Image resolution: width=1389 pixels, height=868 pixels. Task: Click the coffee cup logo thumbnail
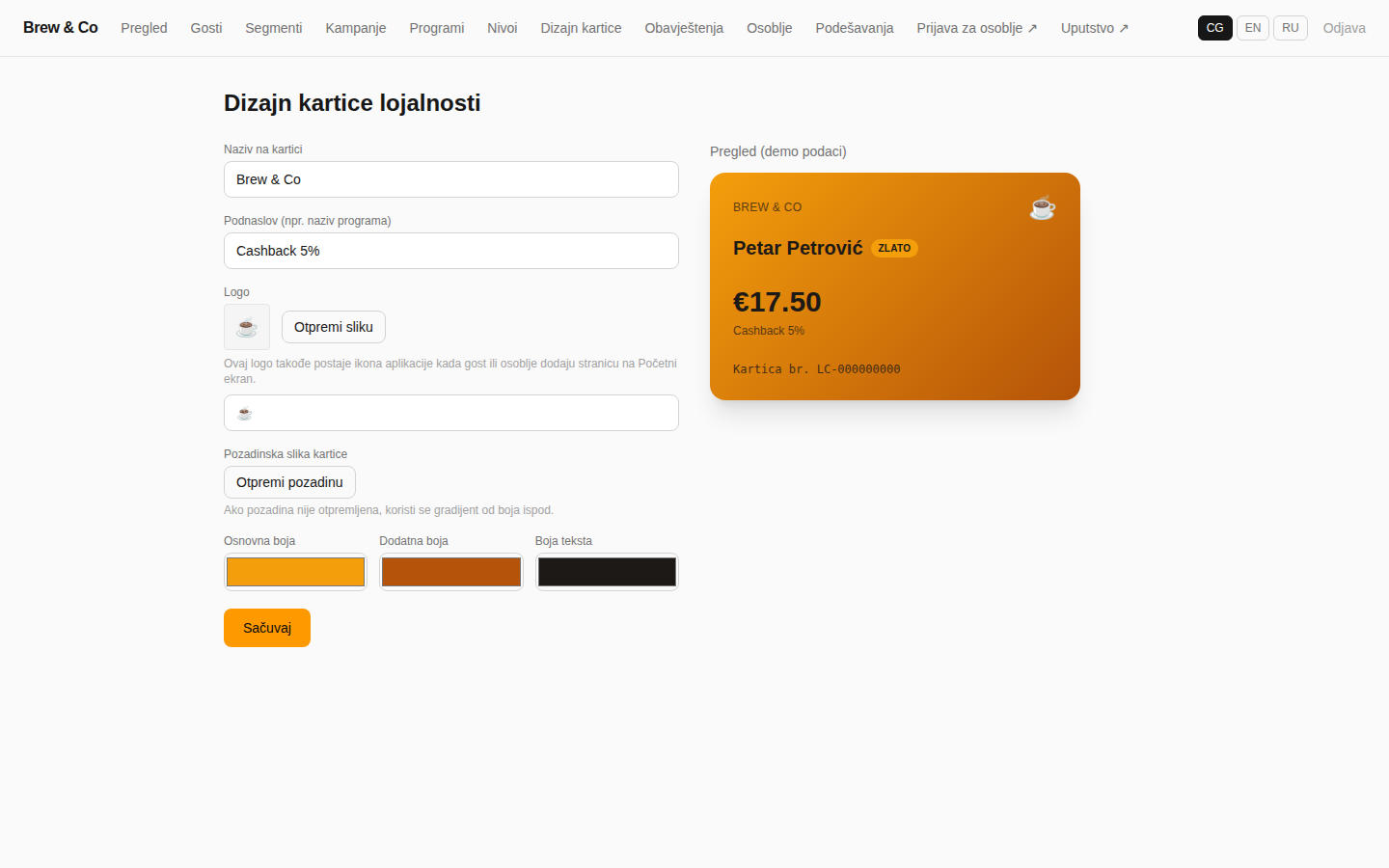247,327
